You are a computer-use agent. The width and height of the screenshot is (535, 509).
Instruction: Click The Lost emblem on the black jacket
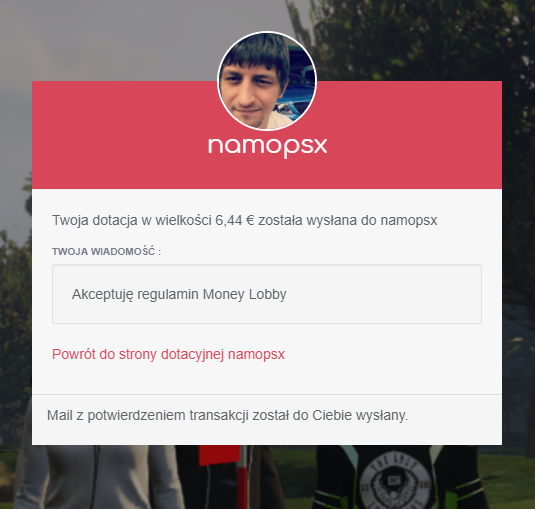click(395, 481)
